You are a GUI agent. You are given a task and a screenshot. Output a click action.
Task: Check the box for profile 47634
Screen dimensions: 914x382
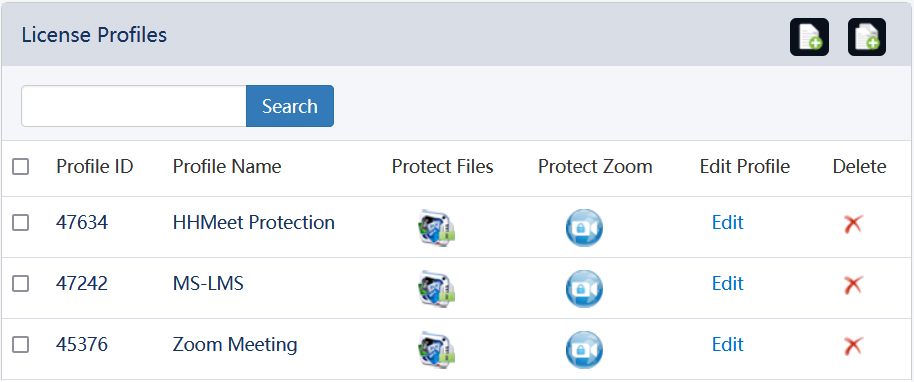[x=21, y=222]
